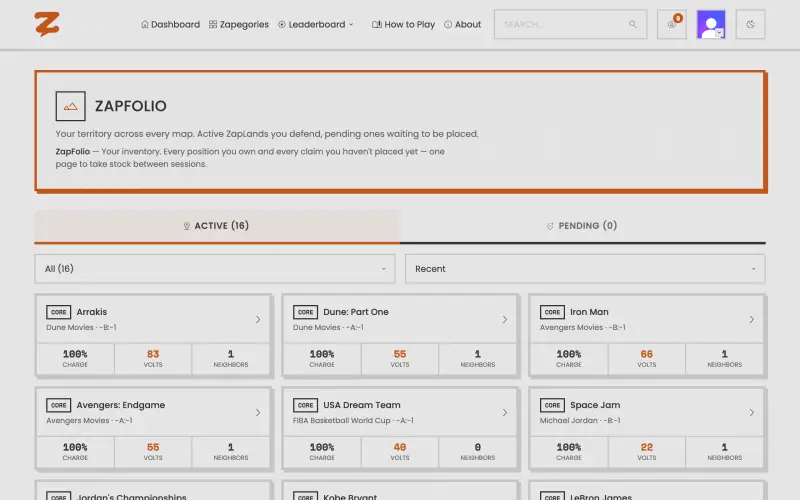The width and height of the screenshot is (800, 500).
Task: Open the Iron Man card chevron
Action: click(x=752, y=319)
